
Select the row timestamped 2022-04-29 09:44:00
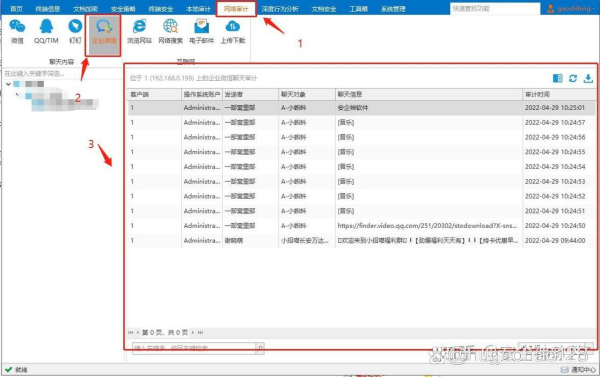click(362, 240)
